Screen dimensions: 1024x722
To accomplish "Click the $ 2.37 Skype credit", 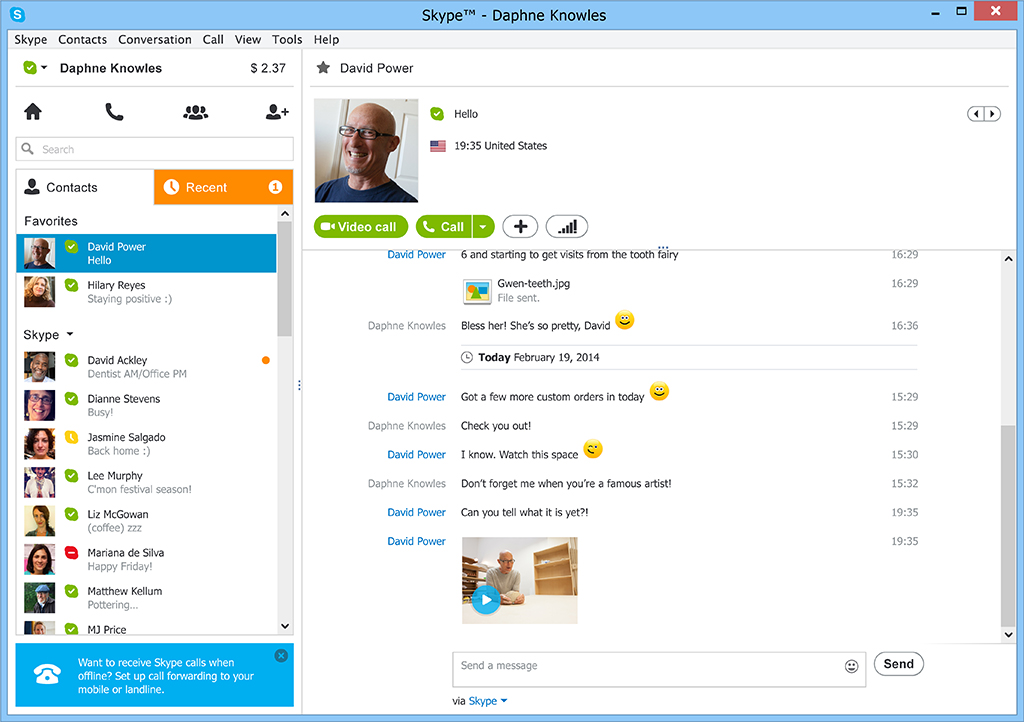I will click(268, 68).
